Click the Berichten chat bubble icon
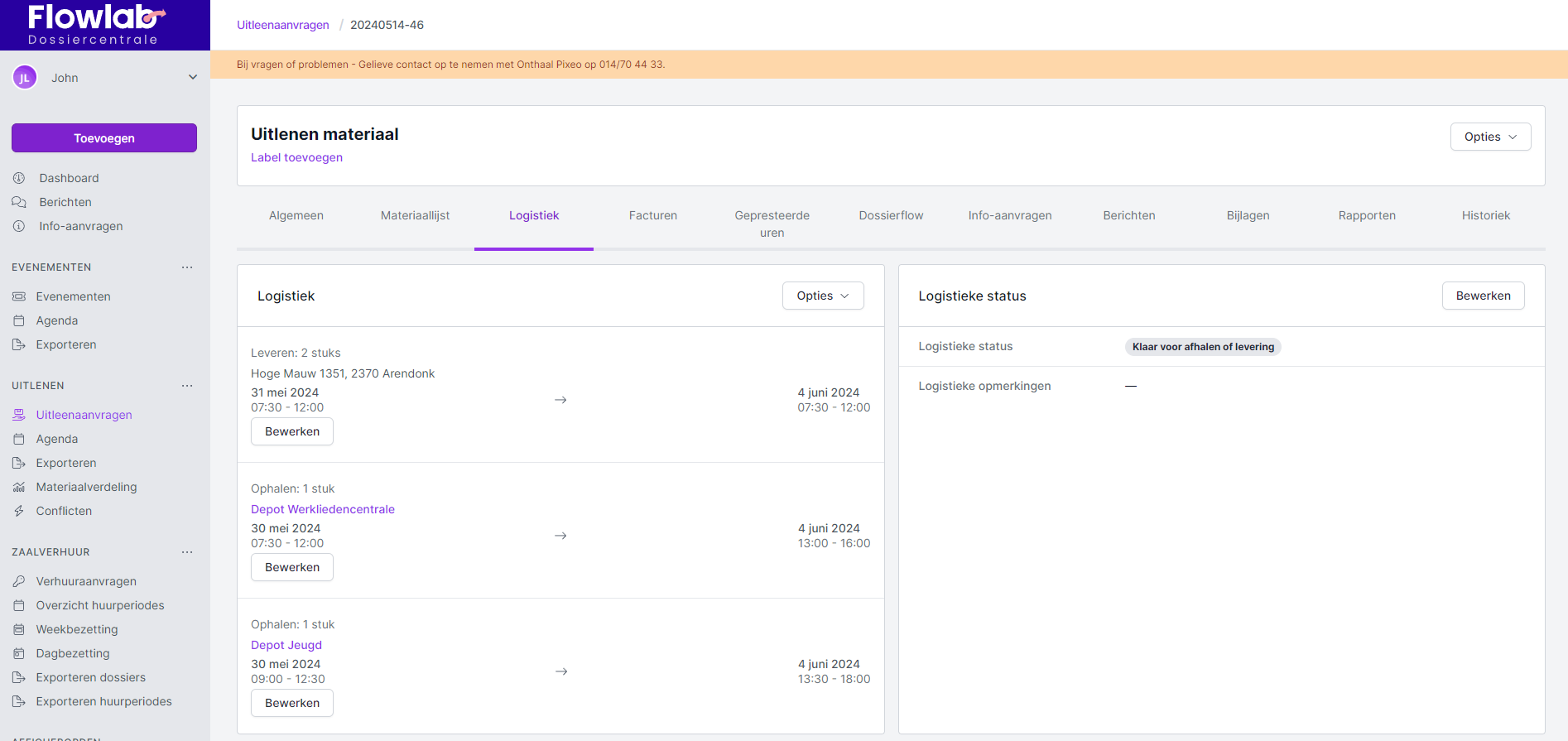The height and width of the screenshot is (741, 1568). (19, 202)
